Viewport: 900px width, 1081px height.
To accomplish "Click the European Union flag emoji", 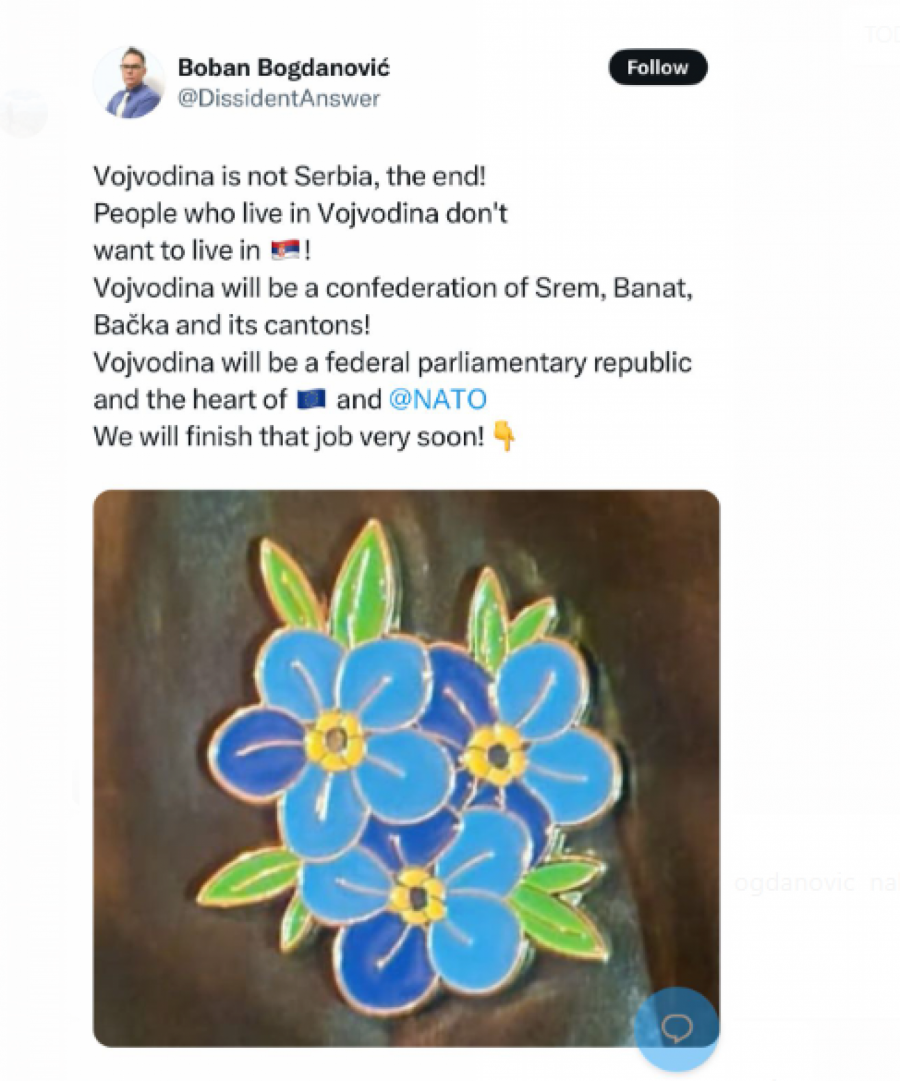I will click(313, 400).
